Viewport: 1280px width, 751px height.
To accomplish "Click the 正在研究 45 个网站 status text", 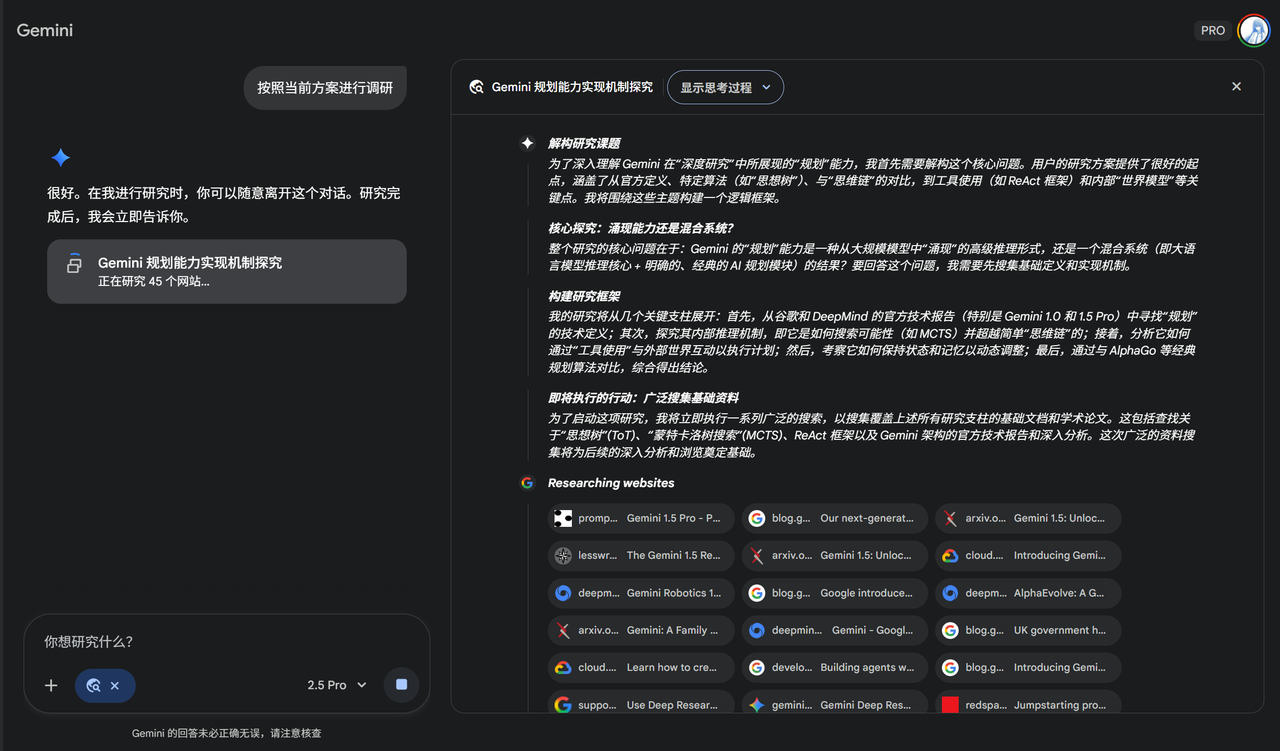I will pyautogui.click(x=154, y=282).
